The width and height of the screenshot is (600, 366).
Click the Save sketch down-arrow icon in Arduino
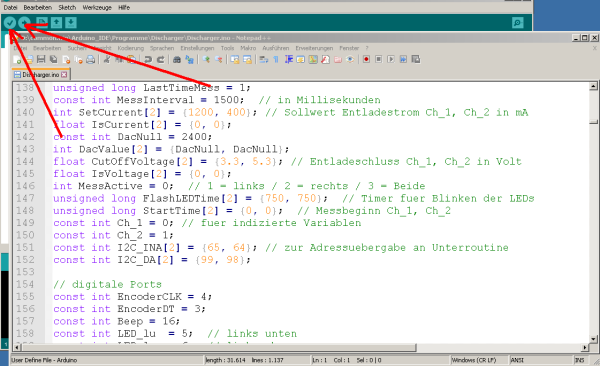71,23
